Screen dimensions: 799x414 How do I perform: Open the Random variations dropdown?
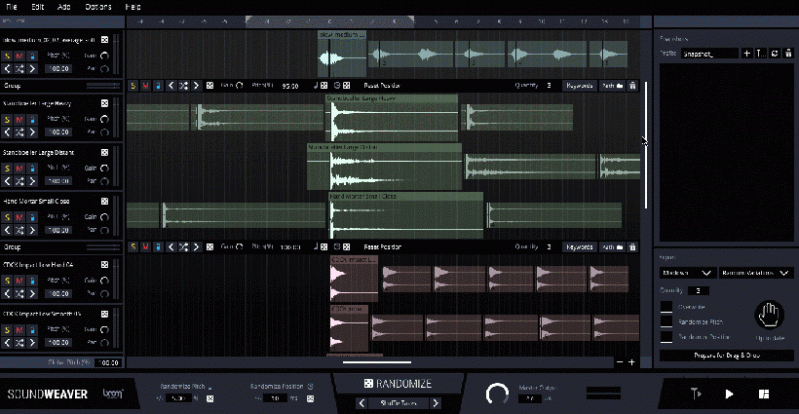point(755,273)
